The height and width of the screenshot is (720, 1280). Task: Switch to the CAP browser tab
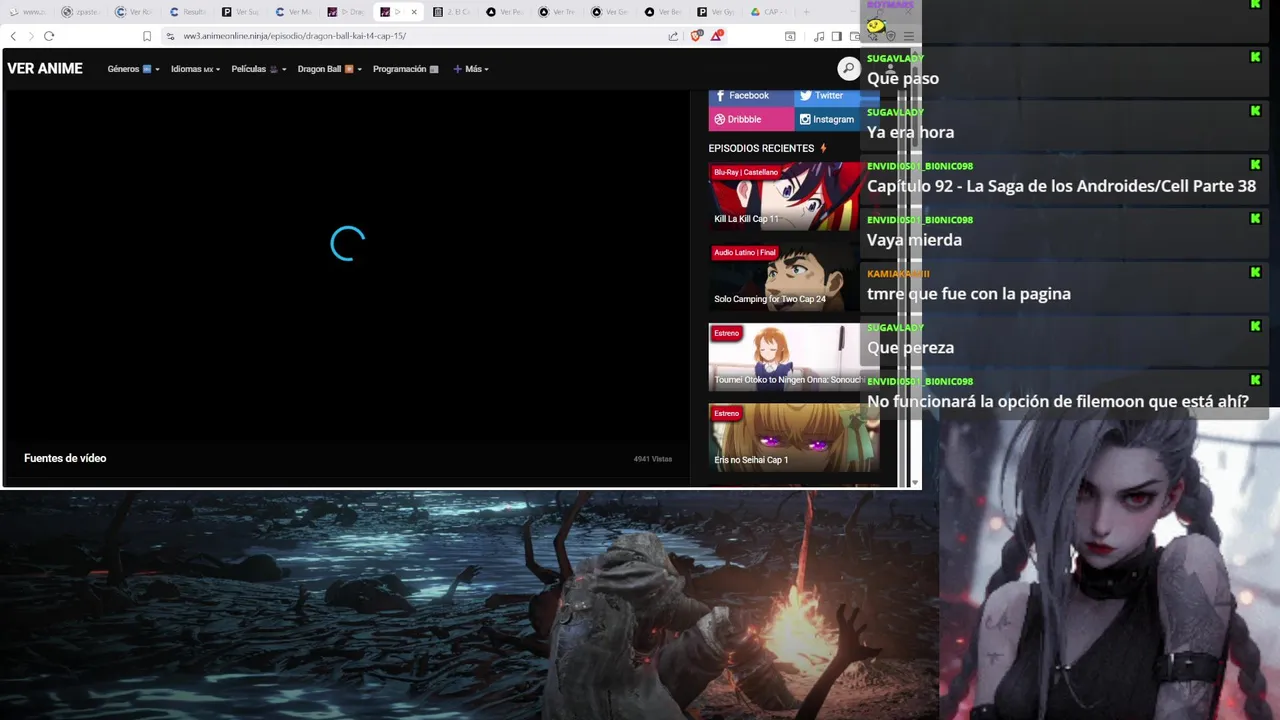768,12
